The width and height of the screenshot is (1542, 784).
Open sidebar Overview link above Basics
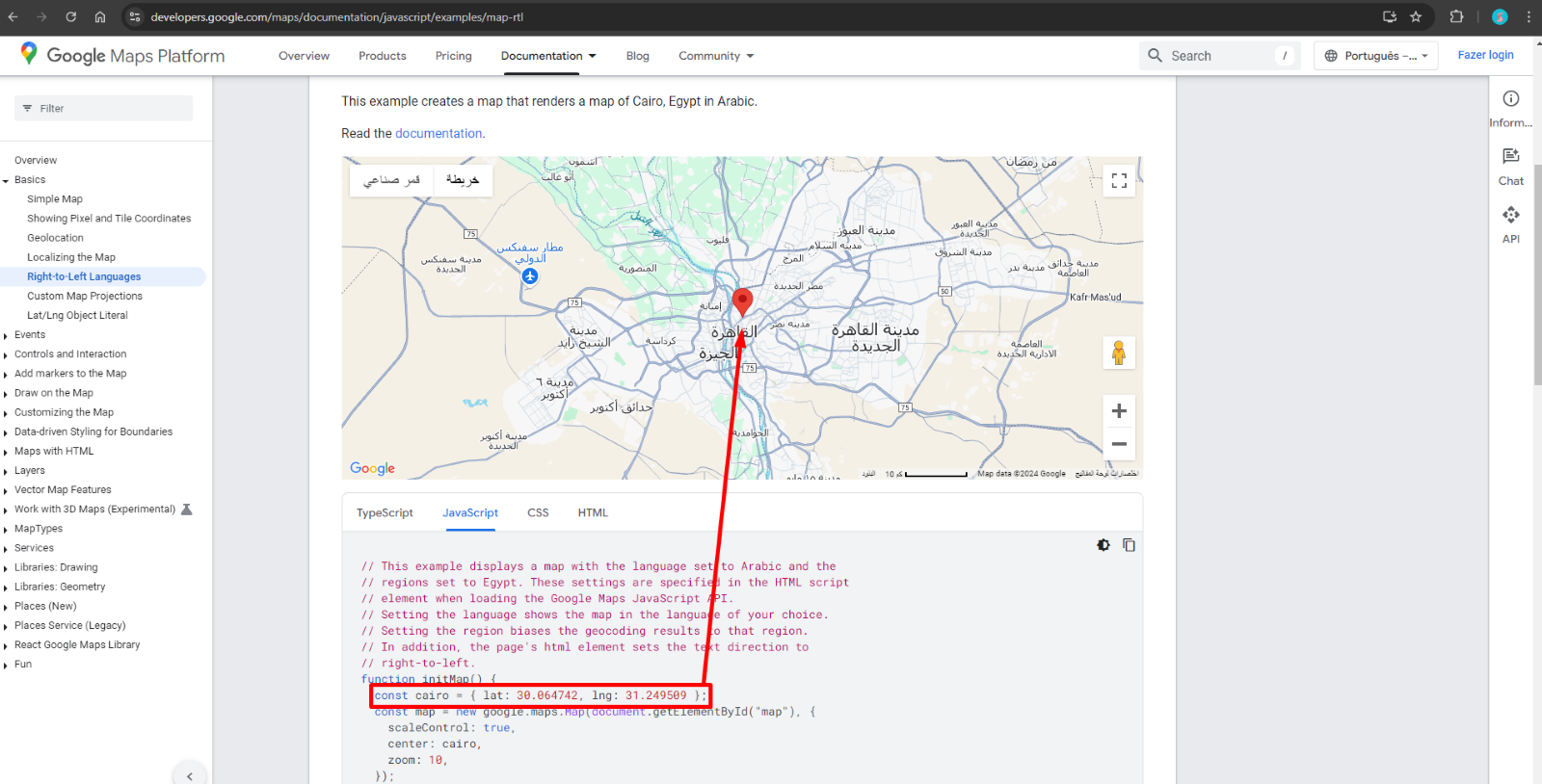coord(36,160)
